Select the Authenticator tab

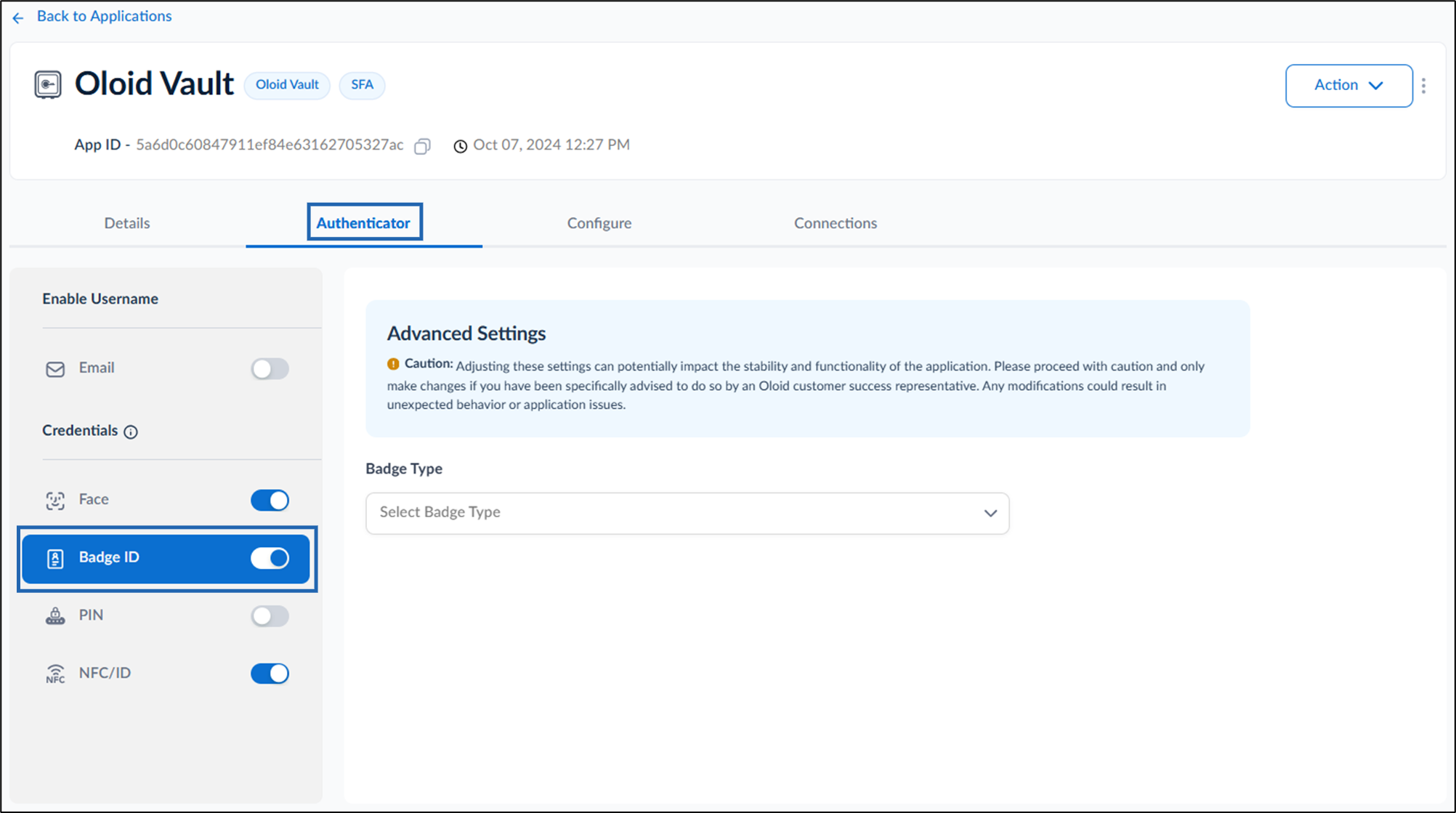click(363, 223)
